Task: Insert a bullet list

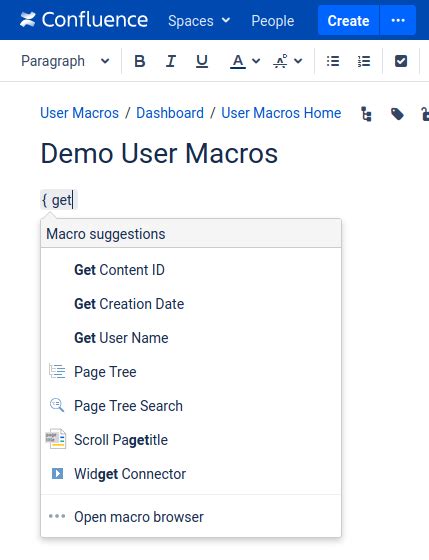Action: 333,61
